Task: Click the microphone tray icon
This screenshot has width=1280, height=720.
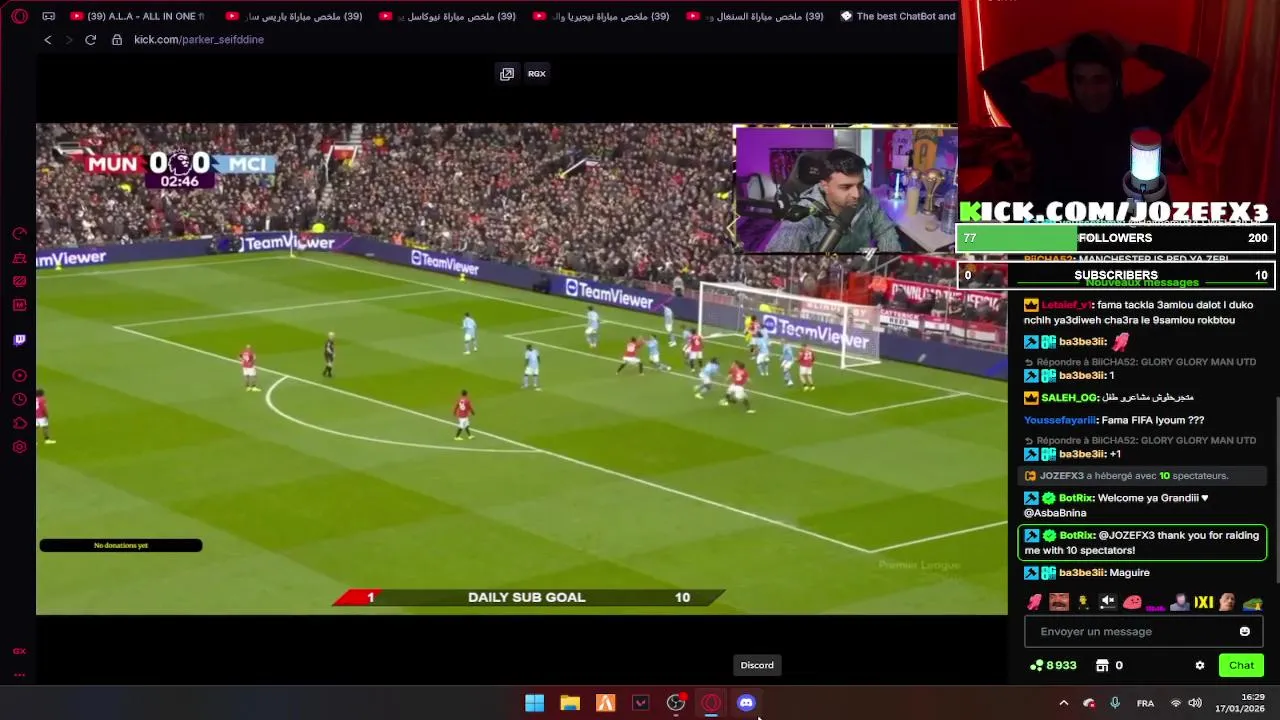Action: 1115,704
